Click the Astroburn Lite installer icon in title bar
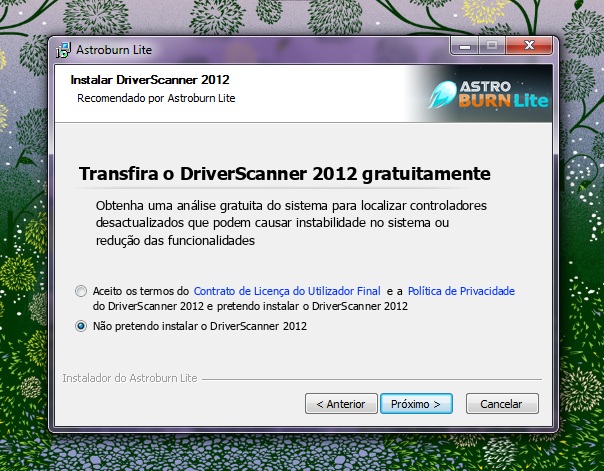Image resolution: width=604 pixels, height=471 pixels. pos(64,50)
